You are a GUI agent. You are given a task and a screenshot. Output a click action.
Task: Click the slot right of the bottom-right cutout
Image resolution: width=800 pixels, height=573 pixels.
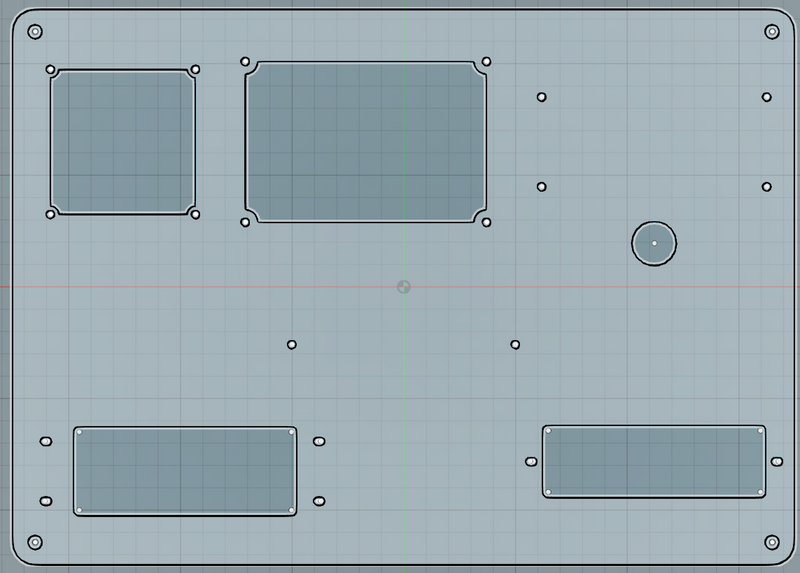tap(777, 462)
